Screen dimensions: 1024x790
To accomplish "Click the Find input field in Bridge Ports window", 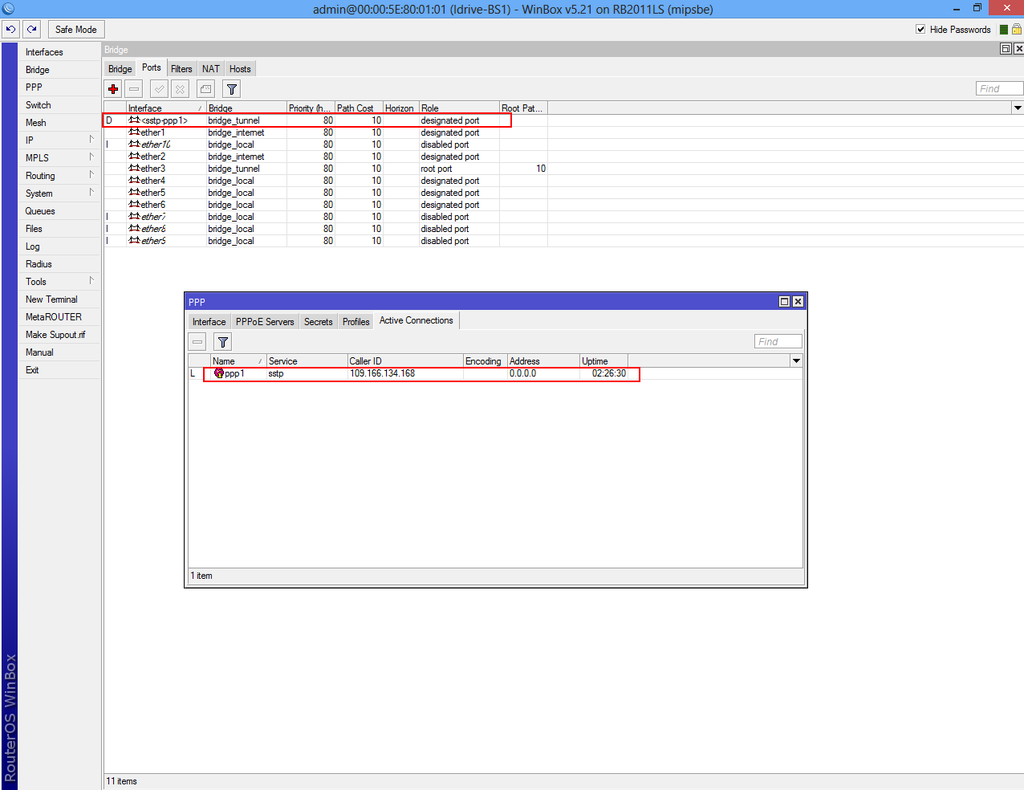I will 999,88.
